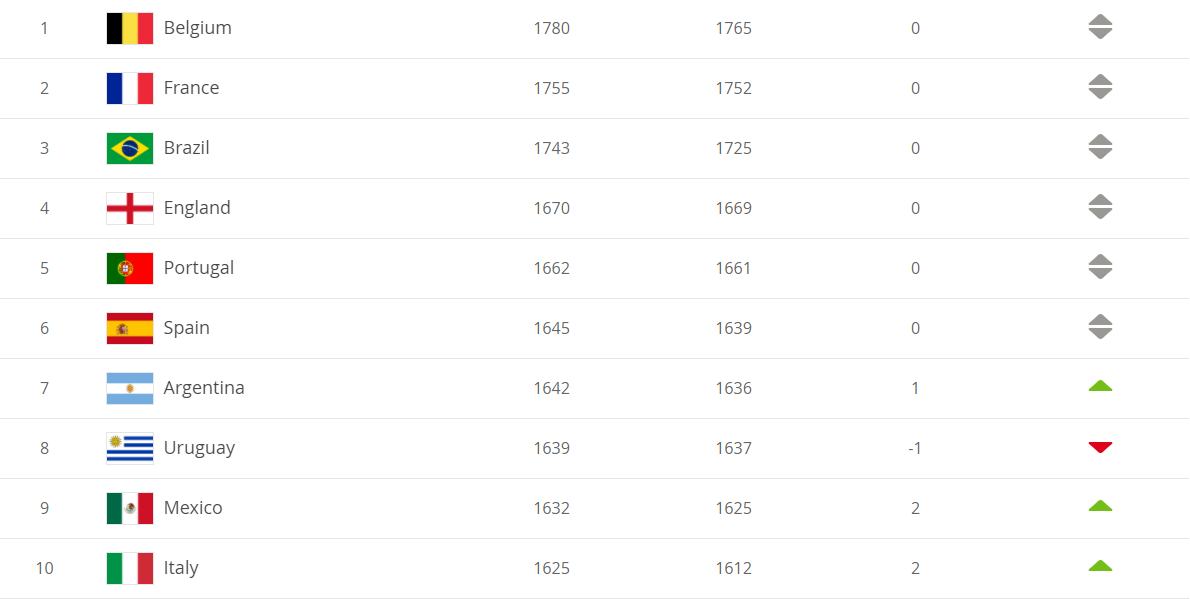
Task: Open the Spain team link
Action: tap(187, 327)
